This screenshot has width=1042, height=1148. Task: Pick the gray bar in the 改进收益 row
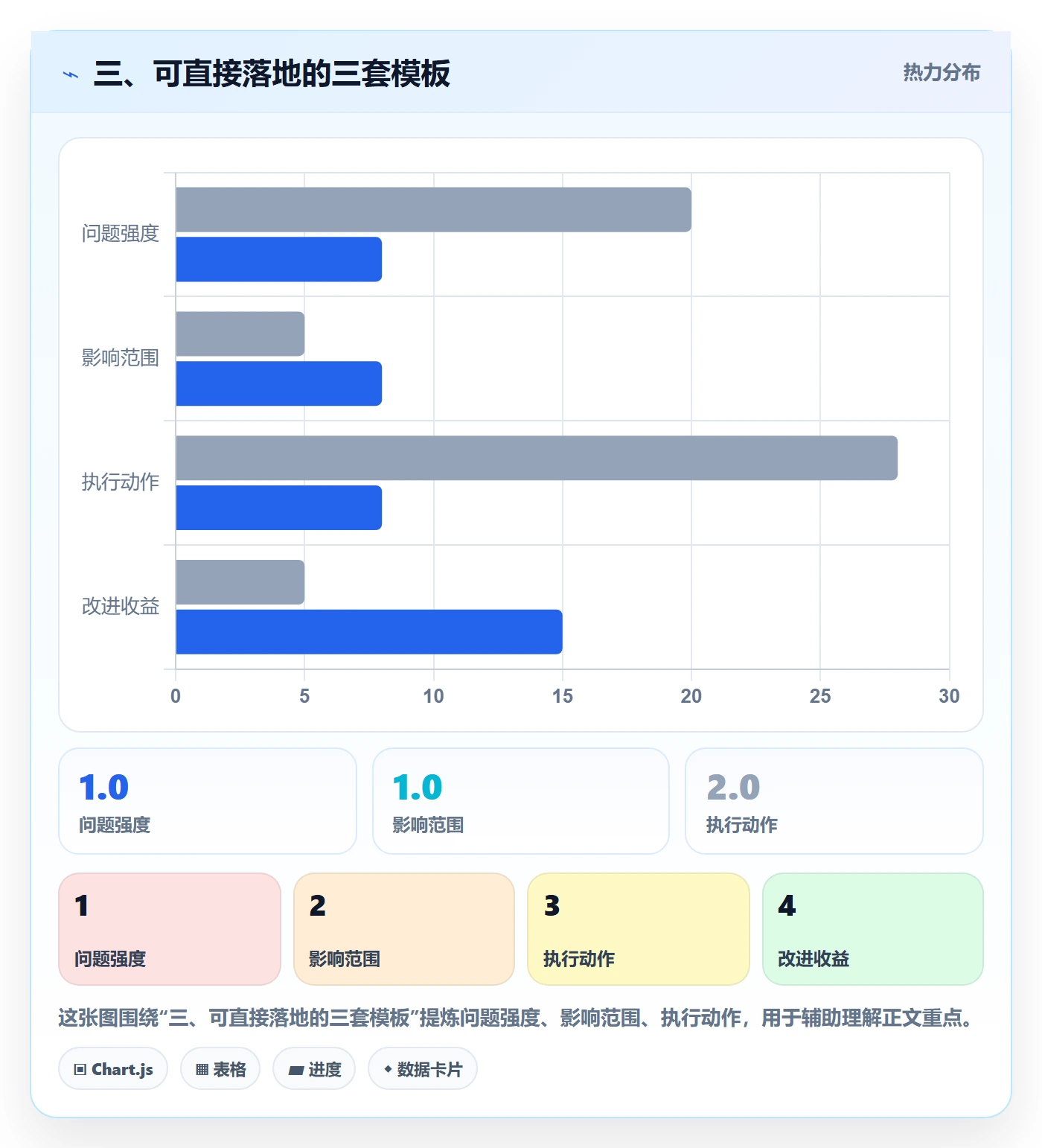click(x=240, y=583)
